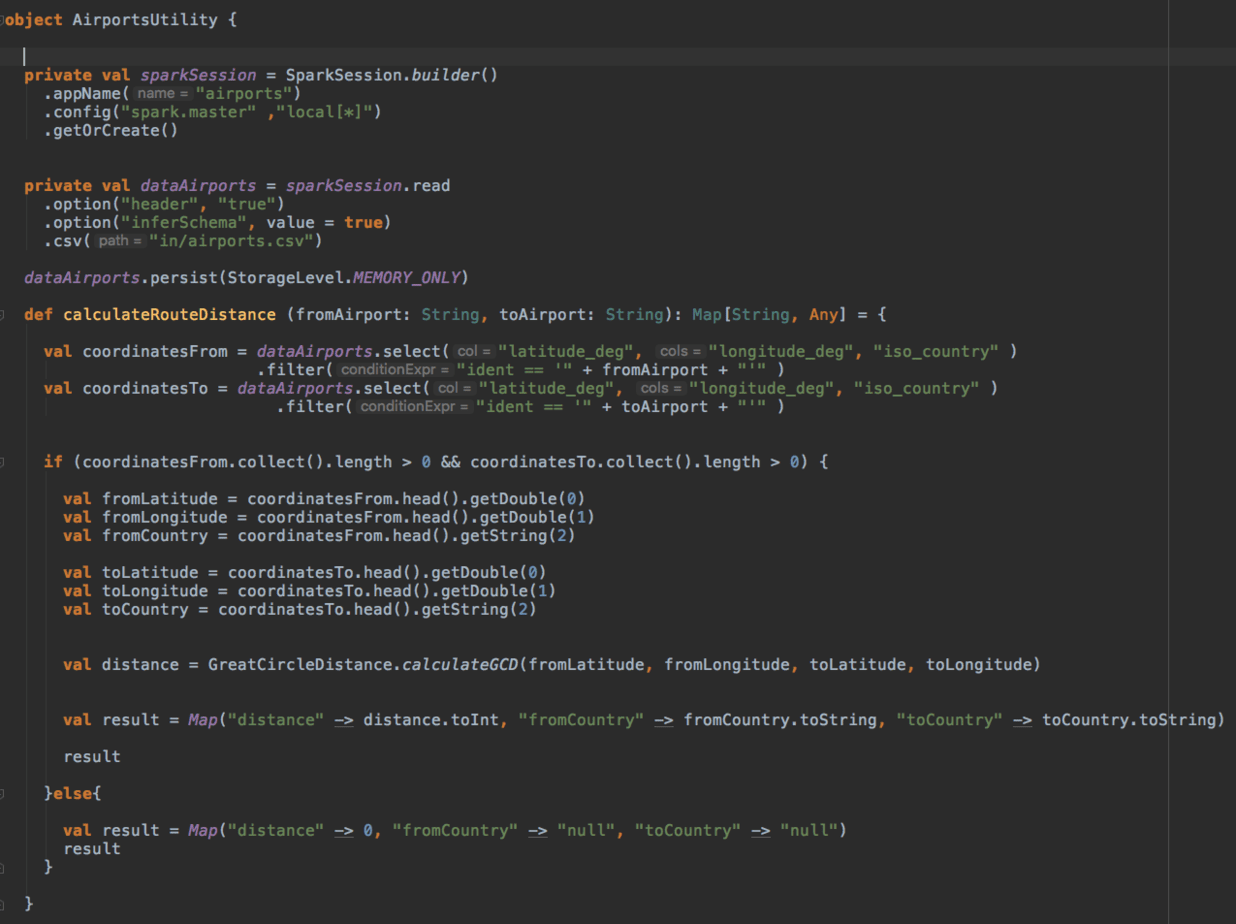
Task: Click the getOrCreate() method call
Action: point(110,130)
